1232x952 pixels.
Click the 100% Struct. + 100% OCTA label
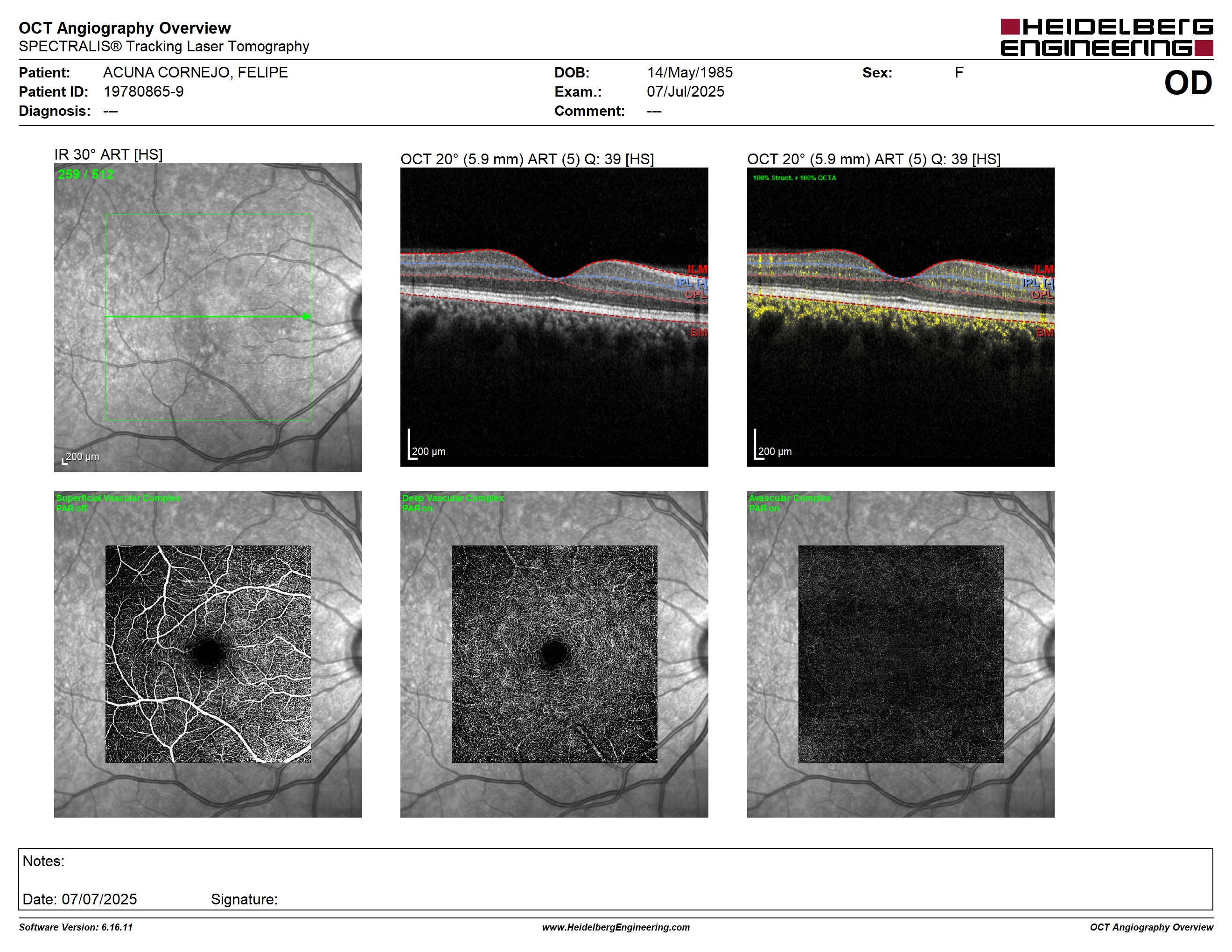pos(794,178)
